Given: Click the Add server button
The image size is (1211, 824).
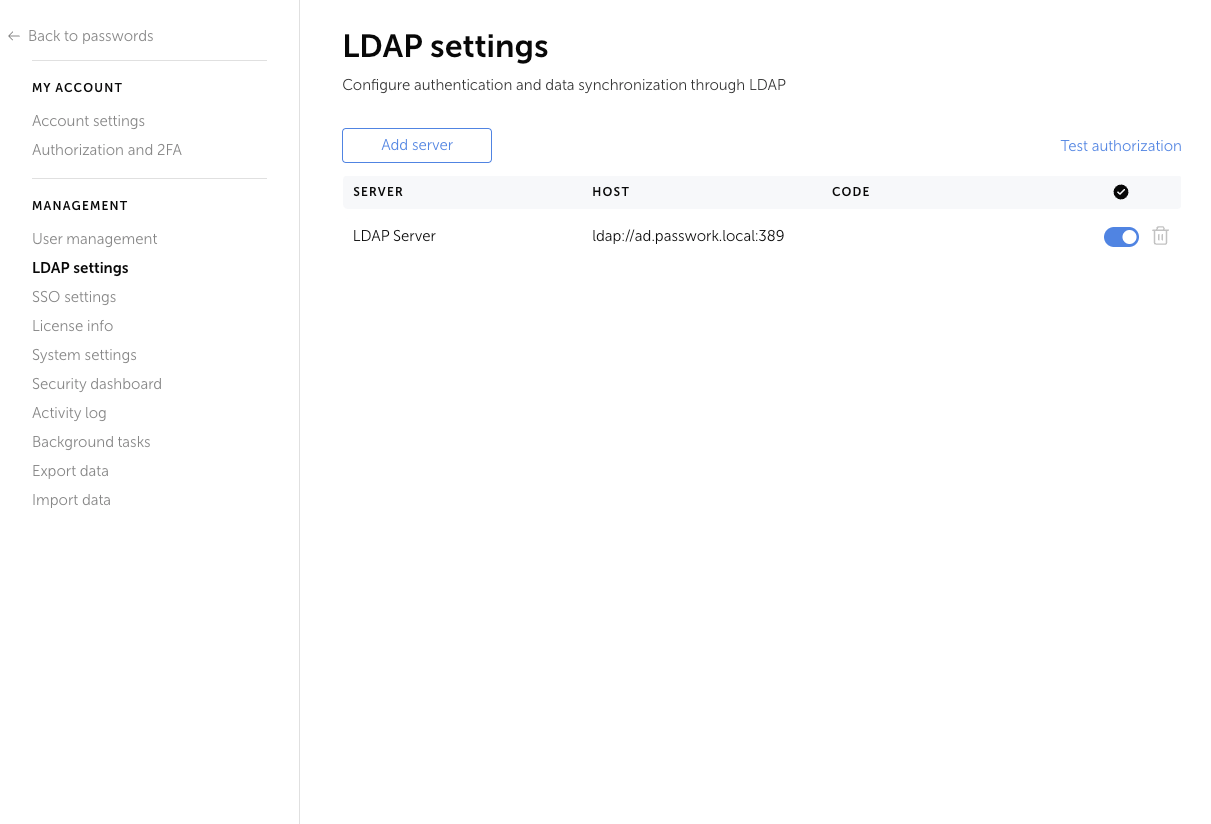Looking at the screenshot, I should pyautogui.click(x=417, y=145).
